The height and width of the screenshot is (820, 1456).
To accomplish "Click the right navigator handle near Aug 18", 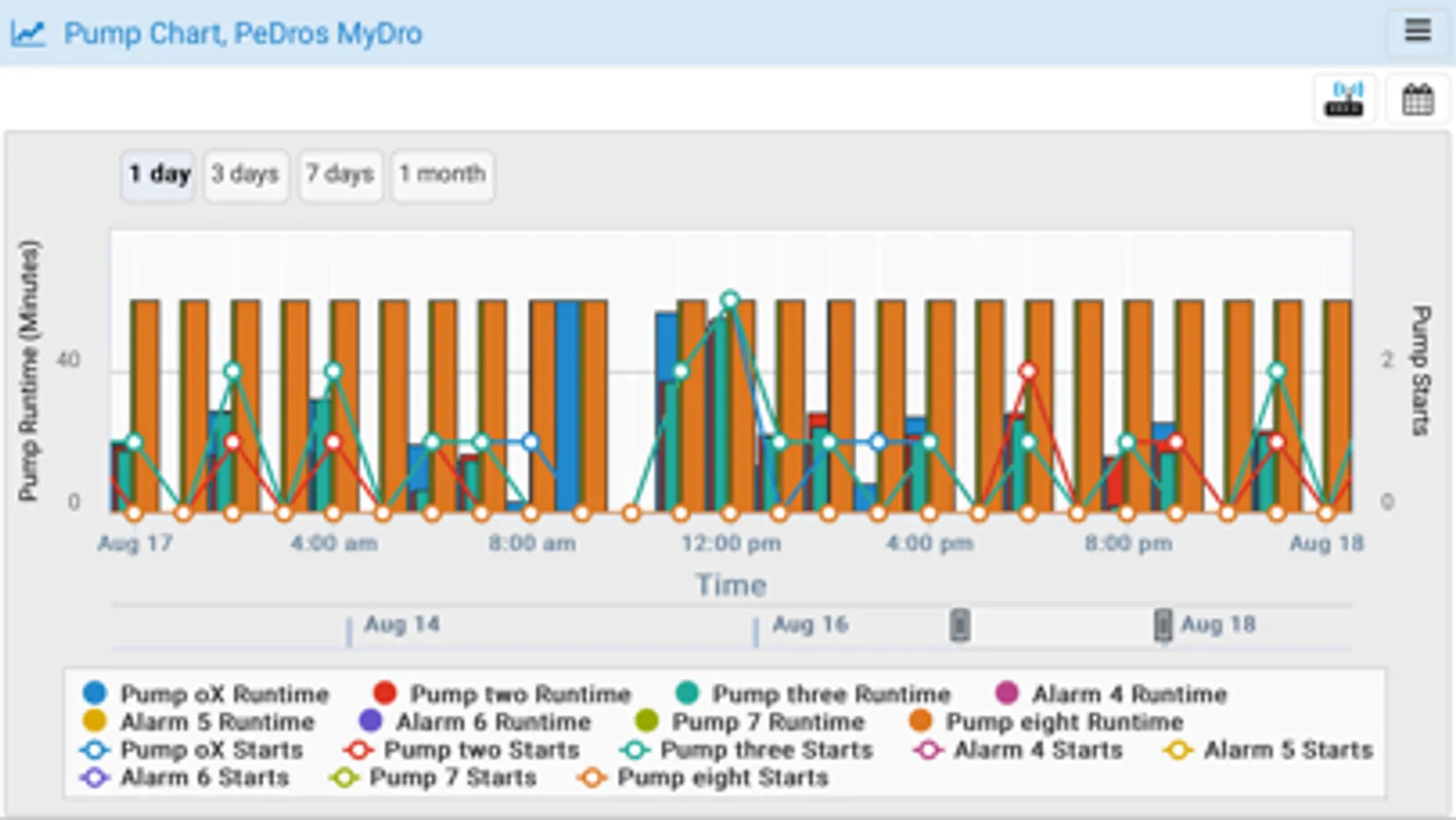I will pos(1163,625).
